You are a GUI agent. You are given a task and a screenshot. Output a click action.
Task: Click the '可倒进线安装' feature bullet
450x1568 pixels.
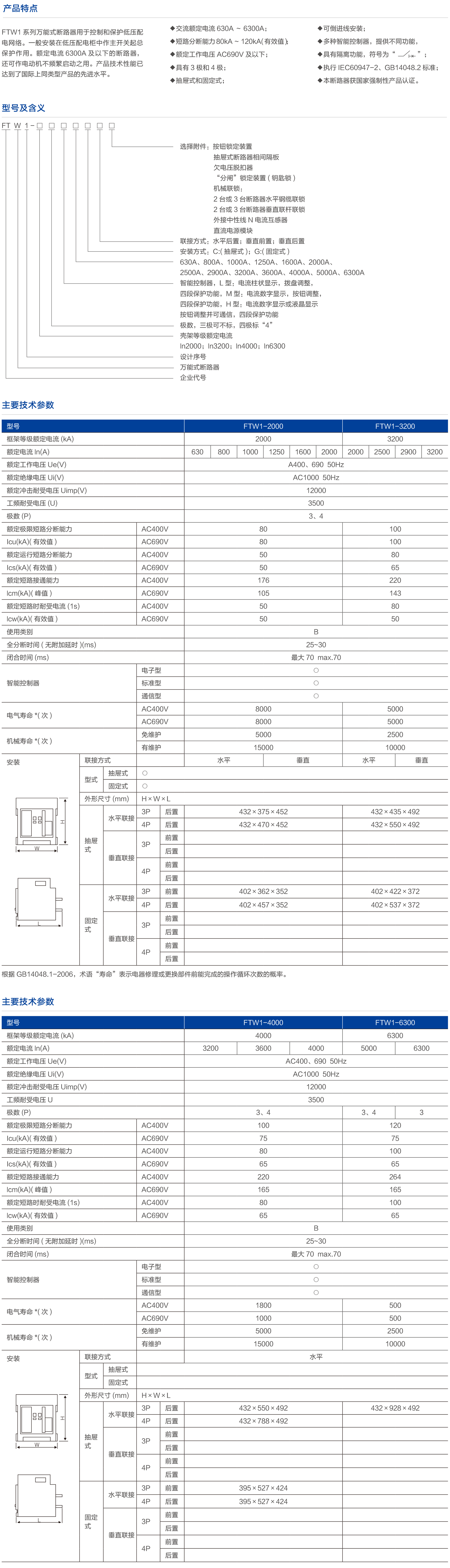coord(342,29)
